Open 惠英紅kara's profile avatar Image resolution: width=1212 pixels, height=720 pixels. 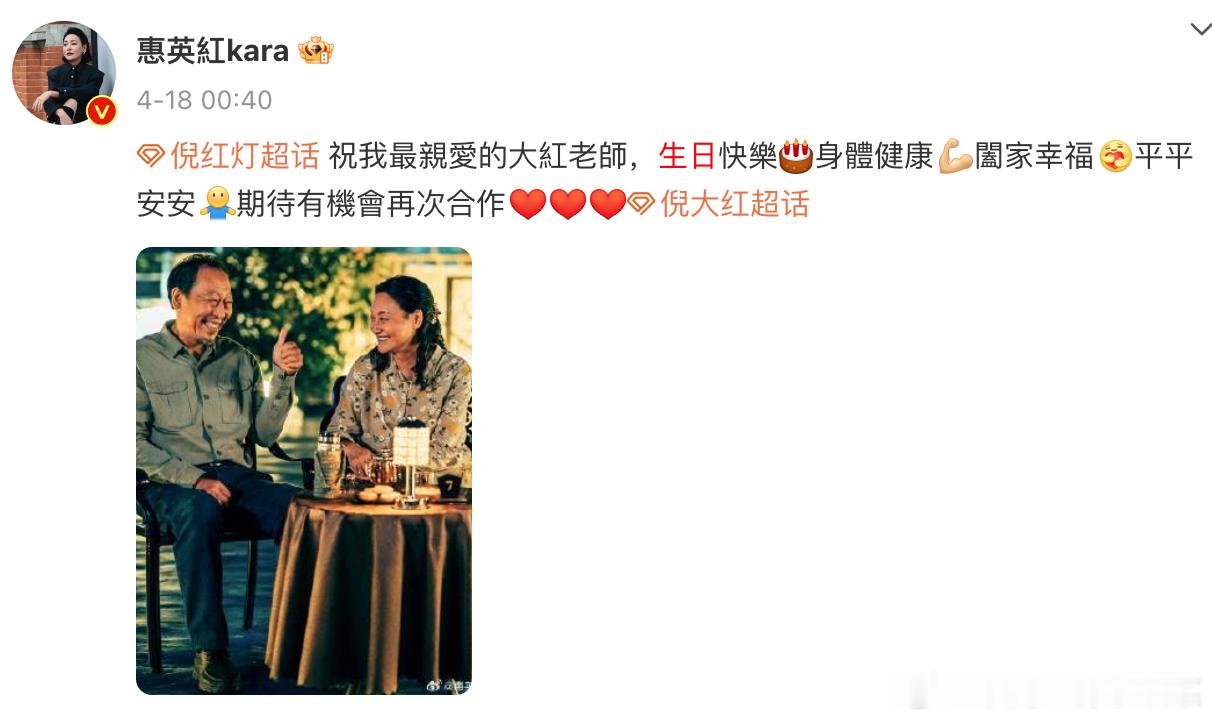coord(63,72)
